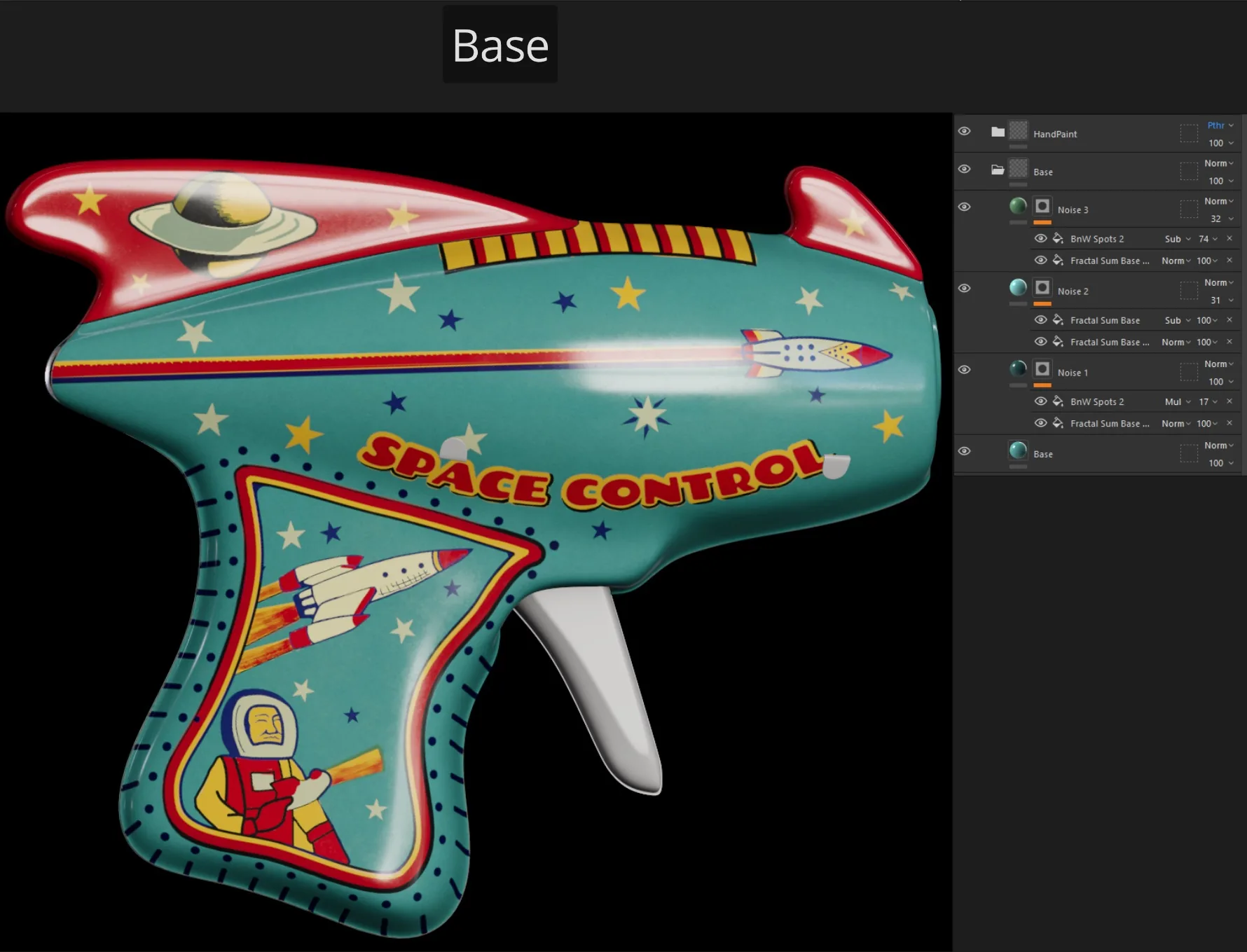The height and width of the screenshot is (952, 1247).
Task: Collapse the open Base folder icon
Action: (998, 170)
